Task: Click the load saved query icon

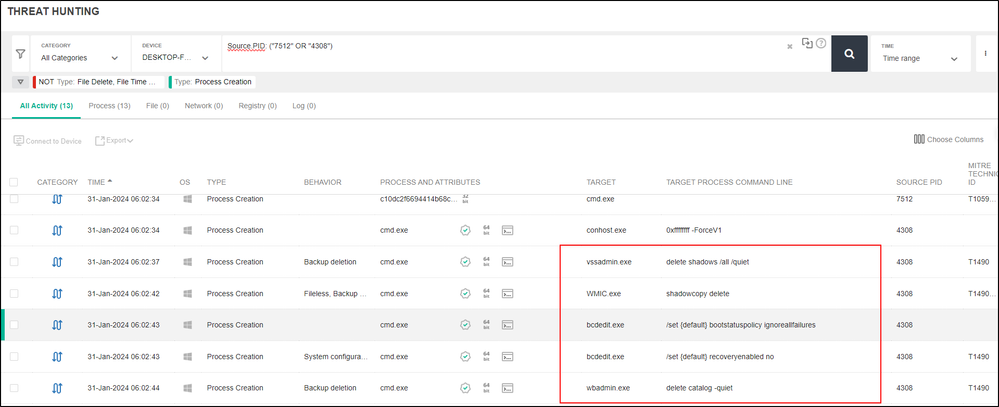Action: pyautogui.click(x=807, y=43)
